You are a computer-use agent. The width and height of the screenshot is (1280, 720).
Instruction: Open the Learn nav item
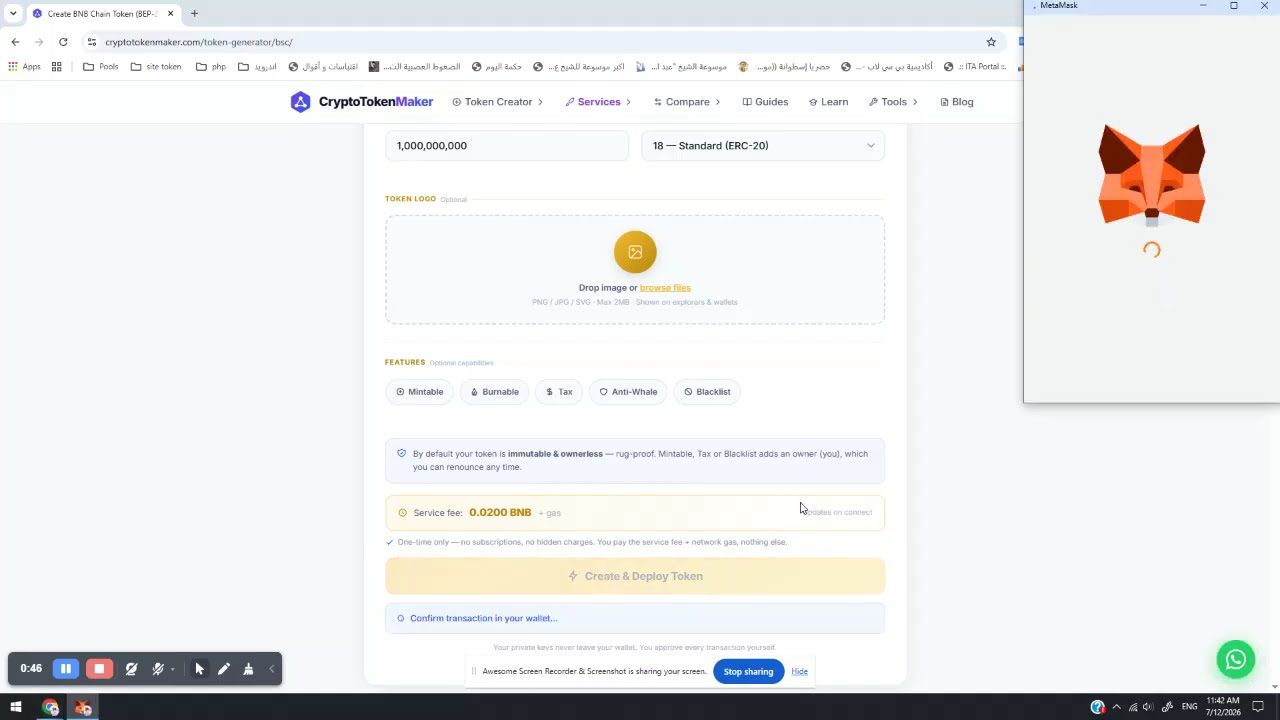828,102
